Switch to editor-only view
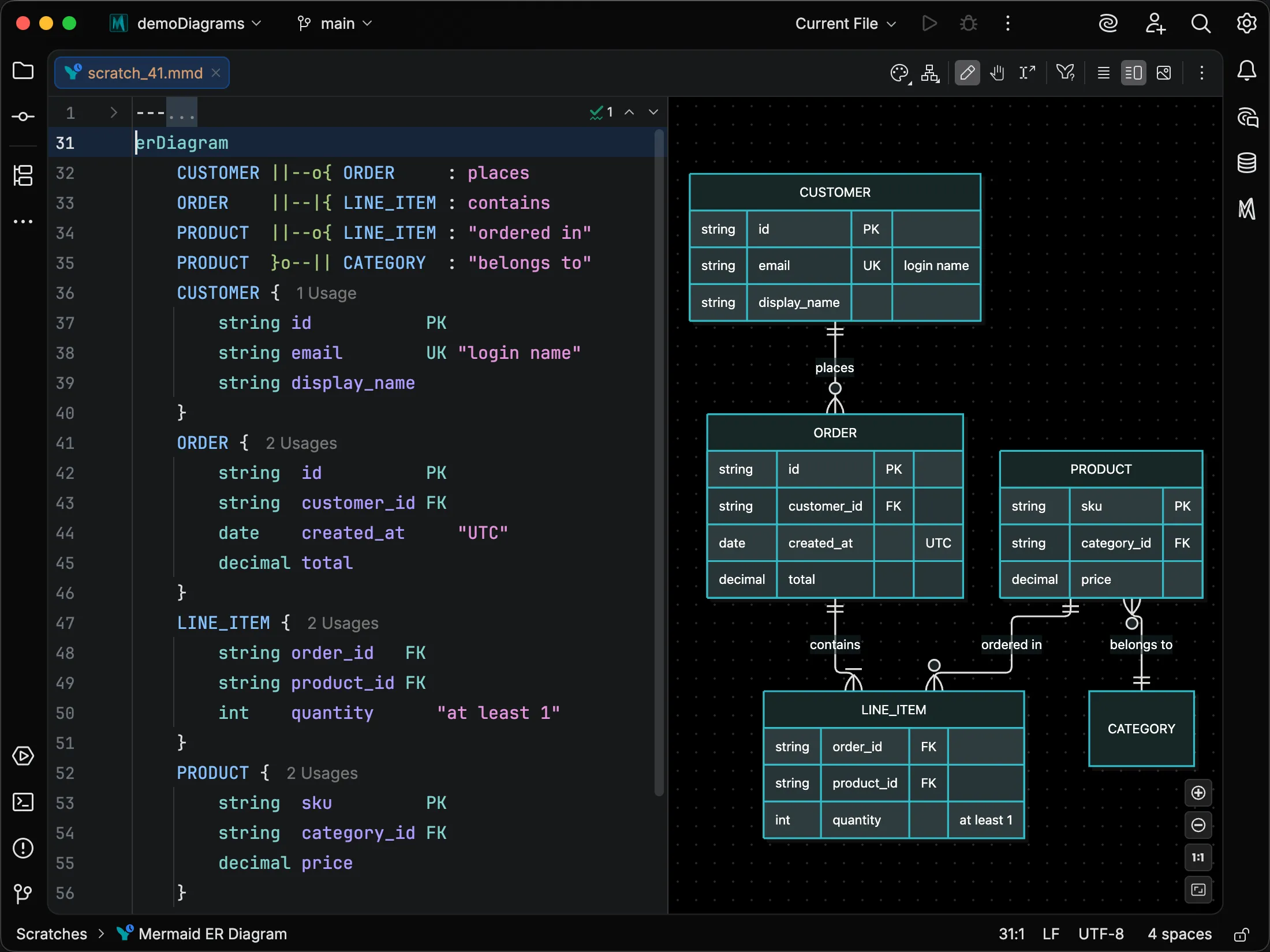The height and width of the screenshot is (952, 1270). (1104, 73)
